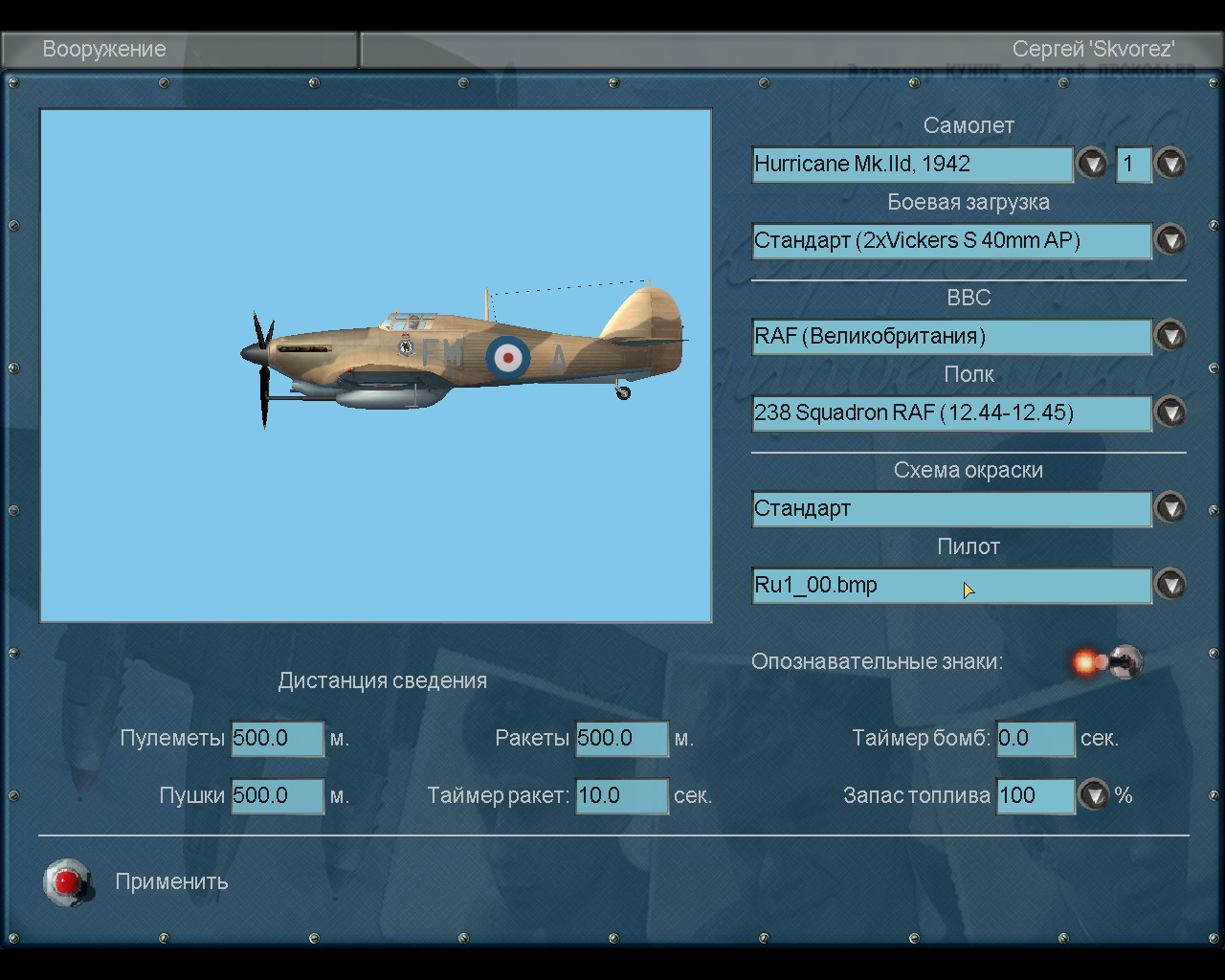1225x980 pixels.
Task: Click the Схема окраски label
Action: (969, 470)
